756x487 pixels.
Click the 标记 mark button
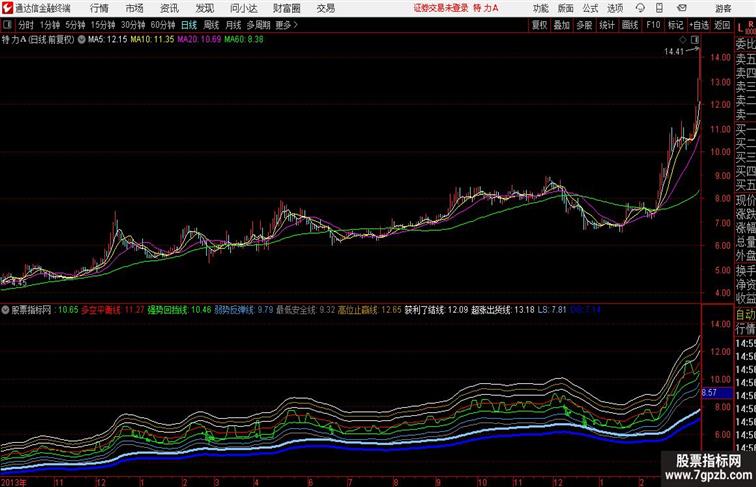click(x=675, y=25)
